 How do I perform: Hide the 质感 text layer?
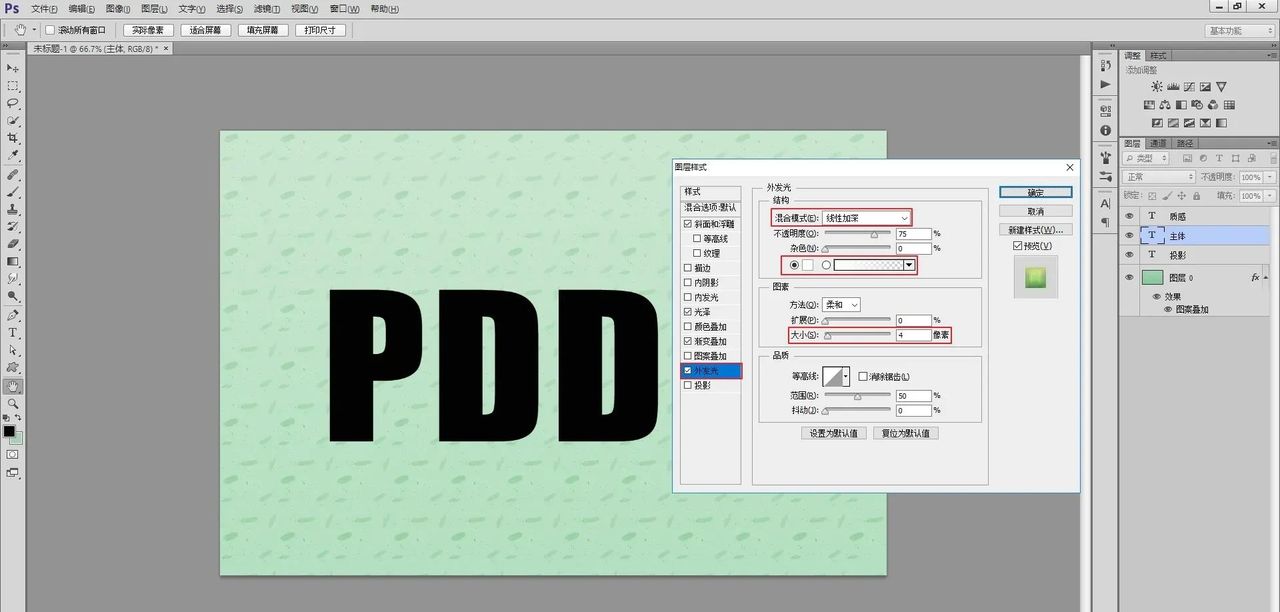(1130, 216)
